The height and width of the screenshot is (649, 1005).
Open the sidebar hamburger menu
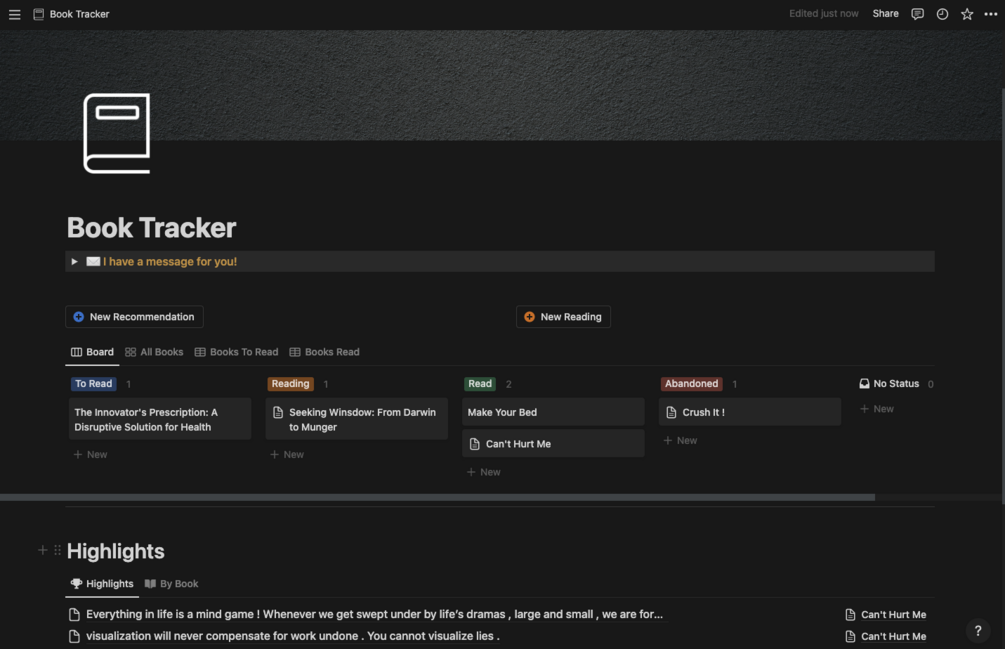coord(15,15)
